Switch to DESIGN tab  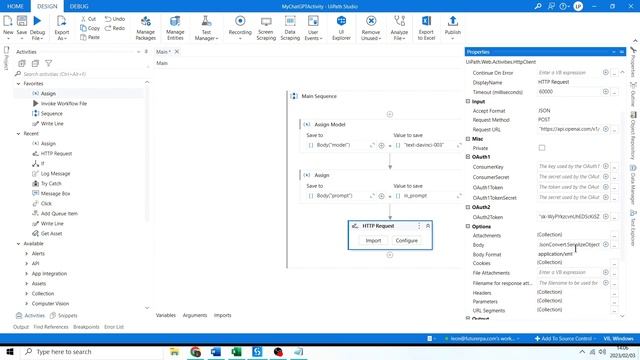(47, 6)
